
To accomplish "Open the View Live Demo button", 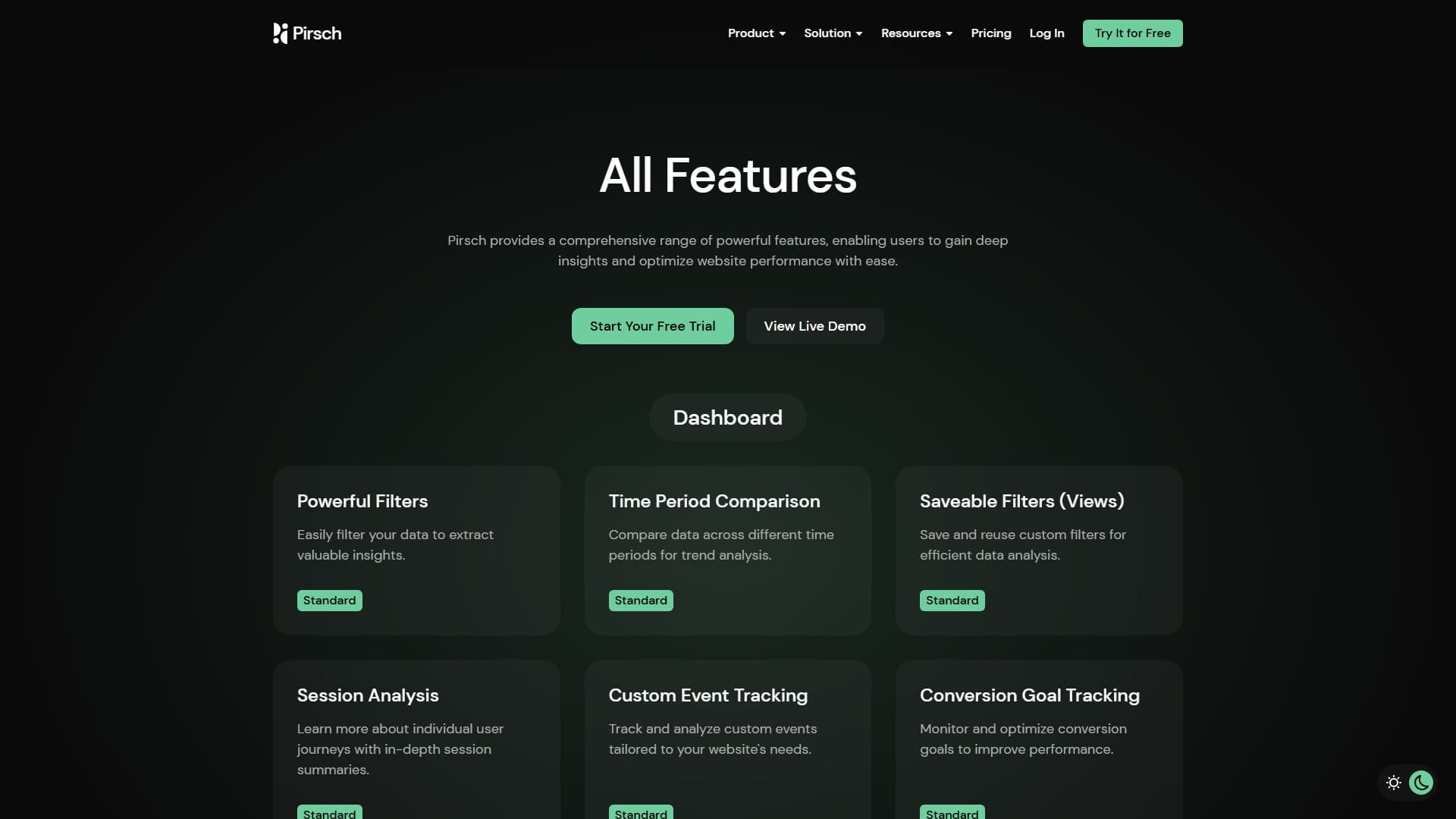I will (x=815, y=326).
